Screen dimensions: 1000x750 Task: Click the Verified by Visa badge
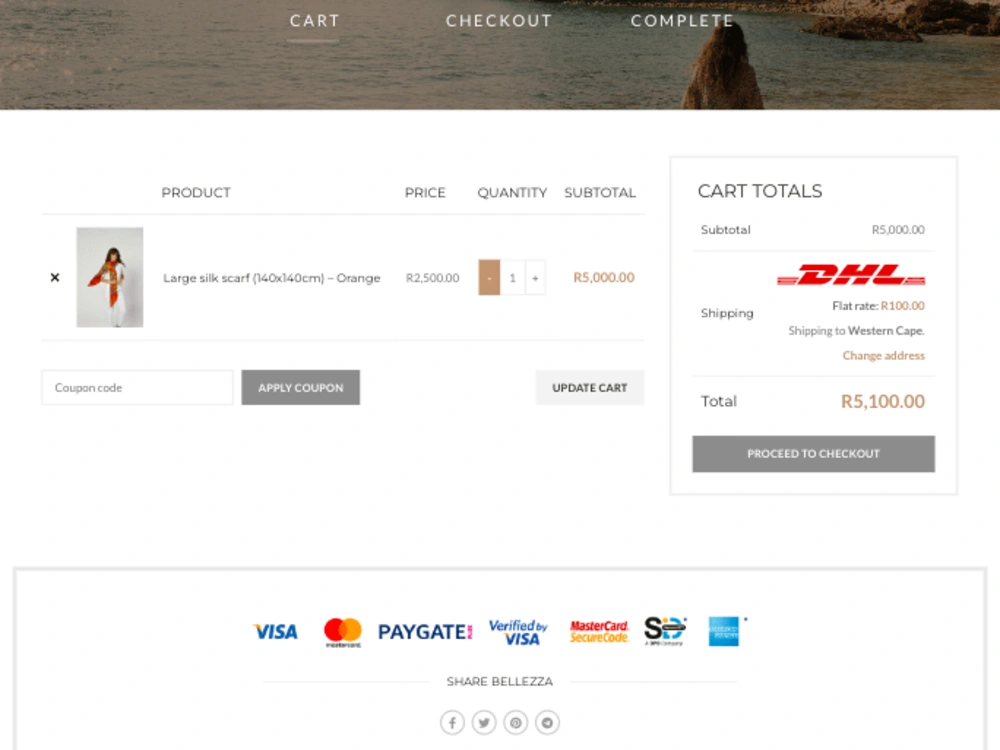(518, 631)
